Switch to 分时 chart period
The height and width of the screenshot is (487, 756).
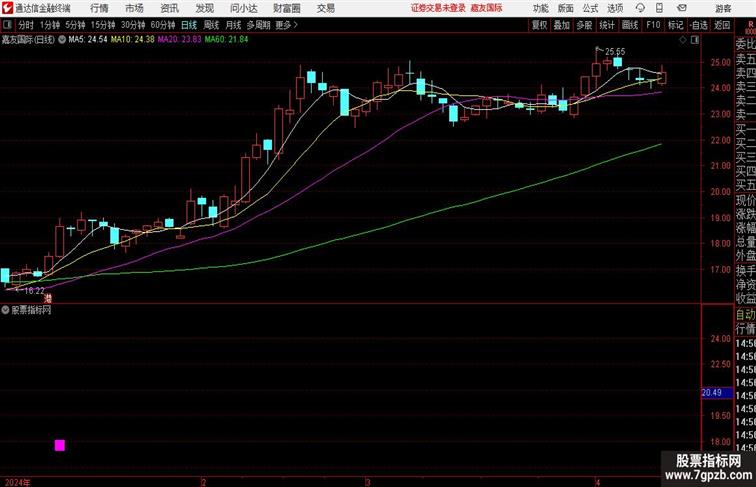point(26,25)
